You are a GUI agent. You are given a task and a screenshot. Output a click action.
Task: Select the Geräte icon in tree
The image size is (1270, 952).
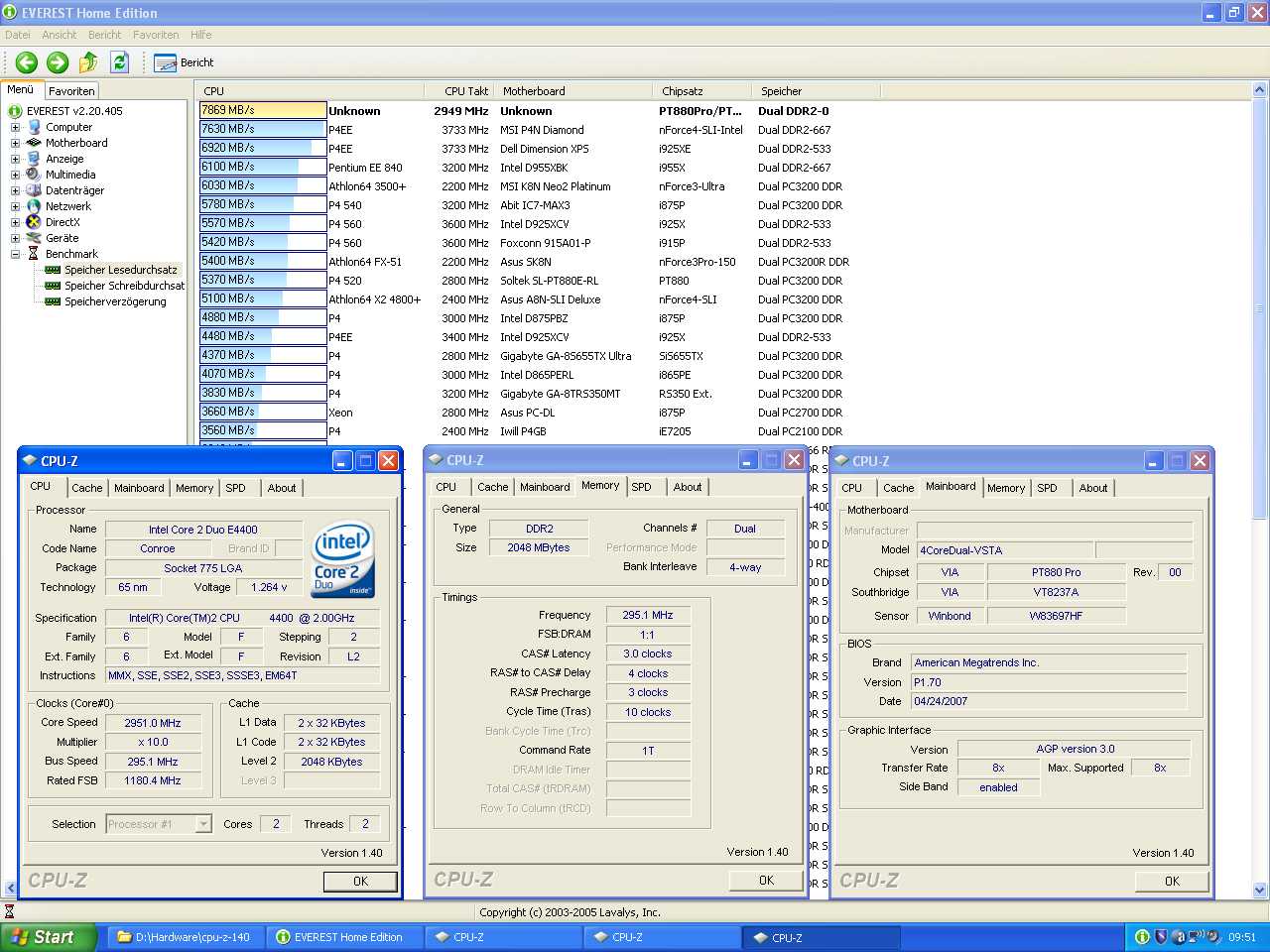coord(34,238)
